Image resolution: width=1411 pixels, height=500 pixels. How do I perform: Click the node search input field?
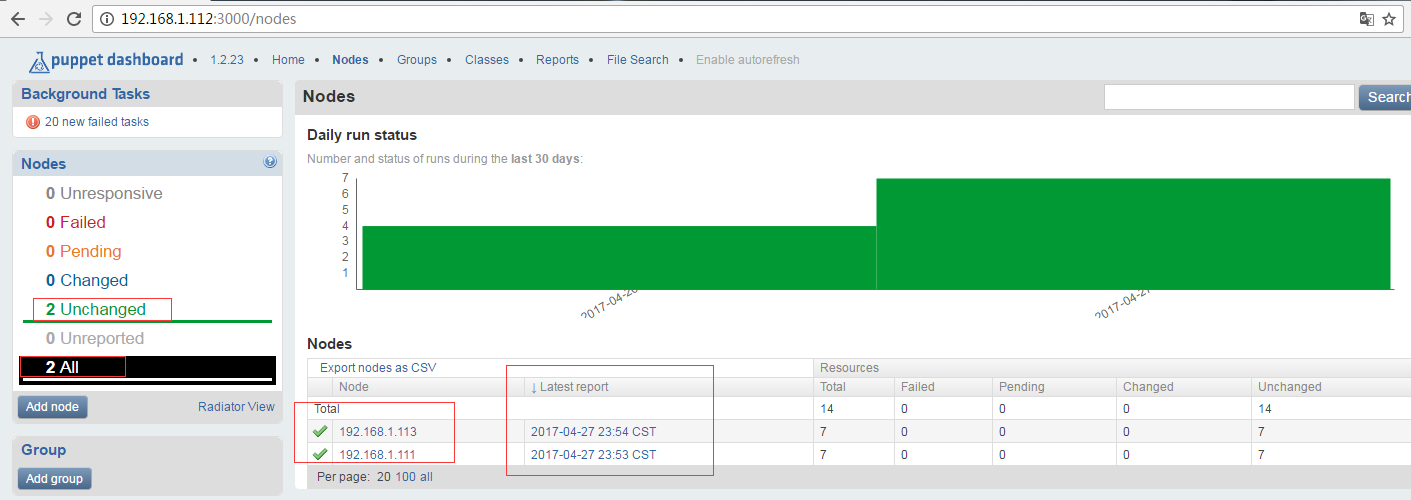coord(1228,97)
